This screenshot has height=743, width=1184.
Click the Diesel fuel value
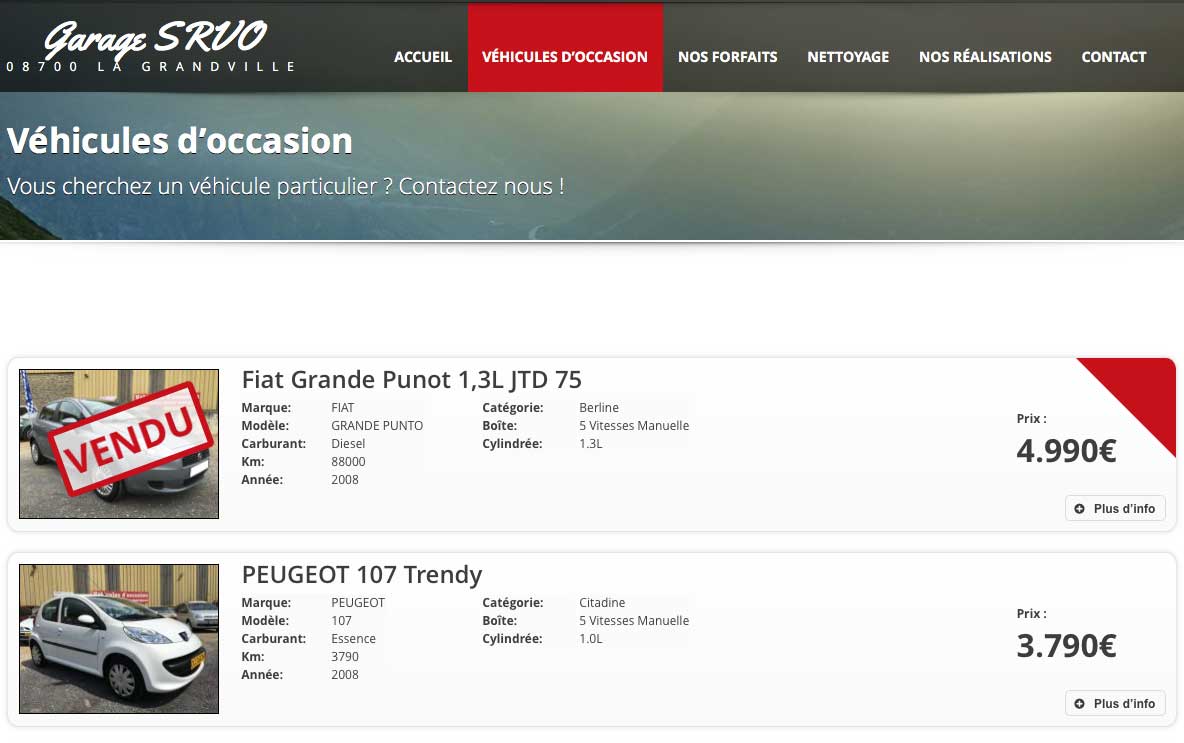(x=348, y=444)
